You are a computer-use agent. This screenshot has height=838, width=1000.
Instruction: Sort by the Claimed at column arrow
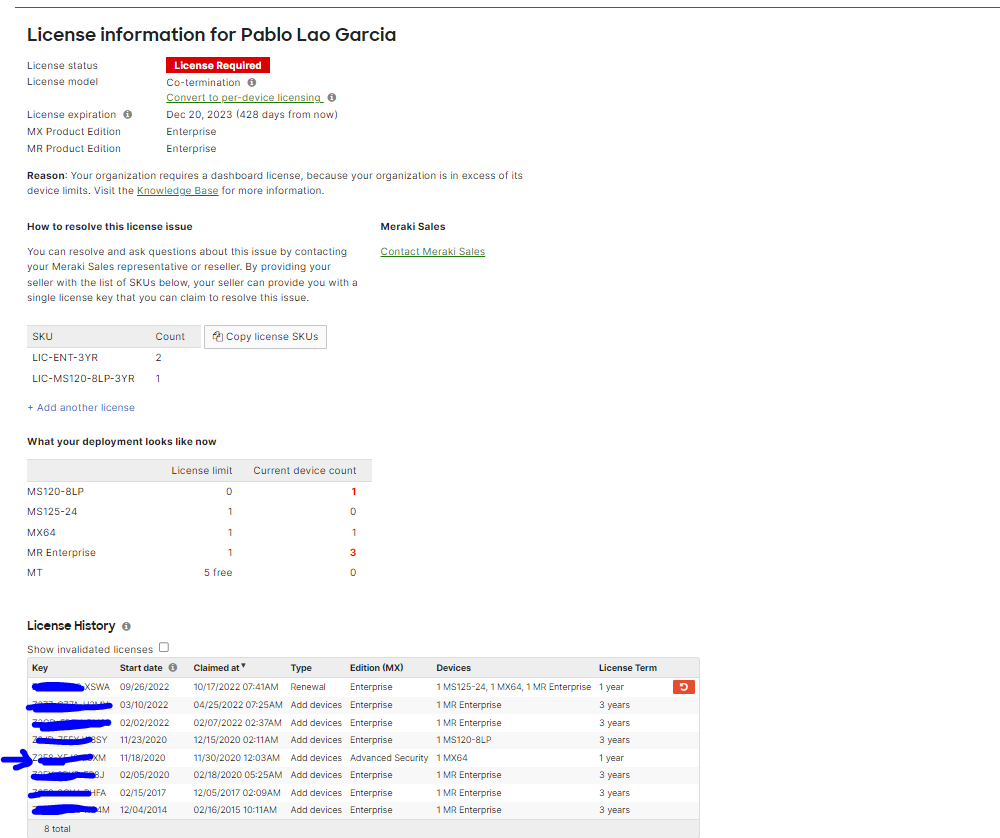pos(243,667)
